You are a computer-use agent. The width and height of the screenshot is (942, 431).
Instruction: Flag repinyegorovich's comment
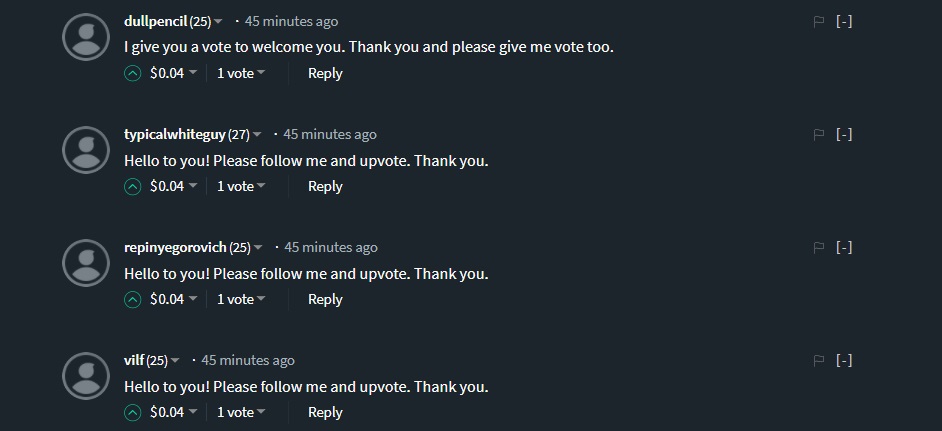pos(818,247)
